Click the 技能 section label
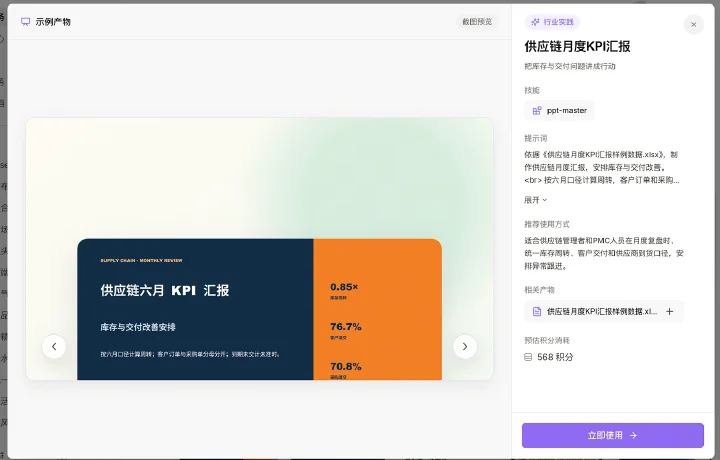Viewport: 720px width, 460px height. (532, 90)
